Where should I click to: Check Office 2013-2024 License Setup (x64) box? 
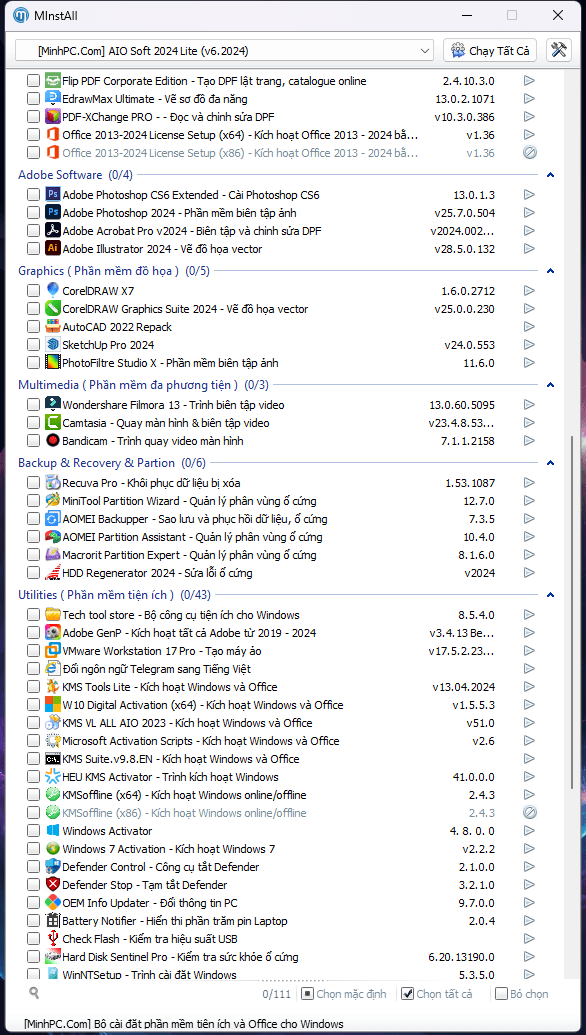[x=33, y=135]
